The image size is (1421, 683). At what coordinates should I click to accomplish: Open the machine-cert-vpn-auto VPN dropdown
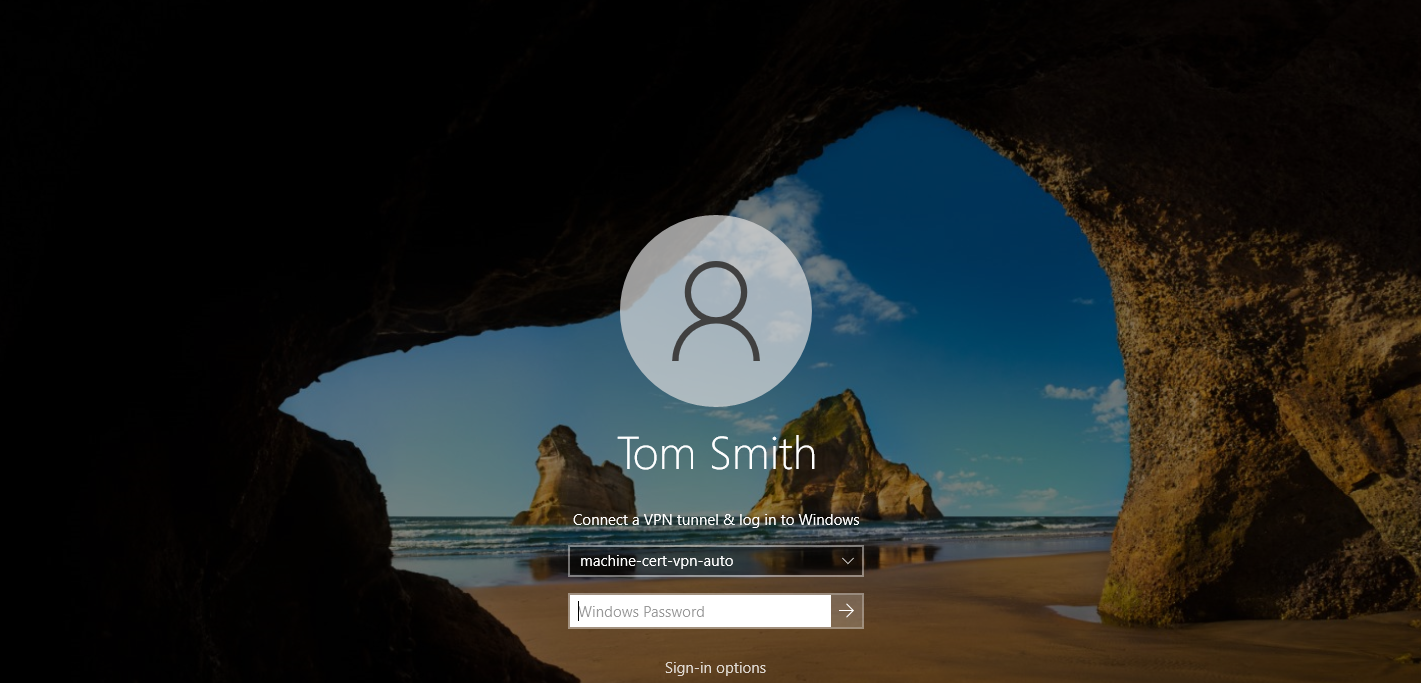pos(716,561)
